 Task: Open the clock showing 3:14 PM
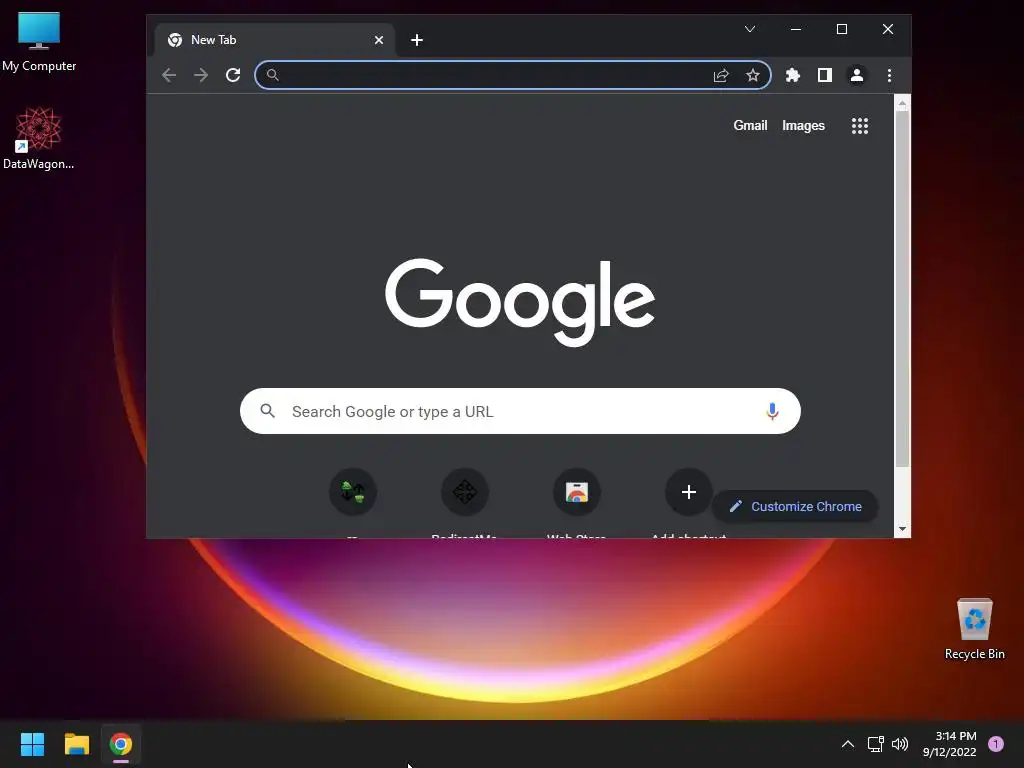coord(950,744)
